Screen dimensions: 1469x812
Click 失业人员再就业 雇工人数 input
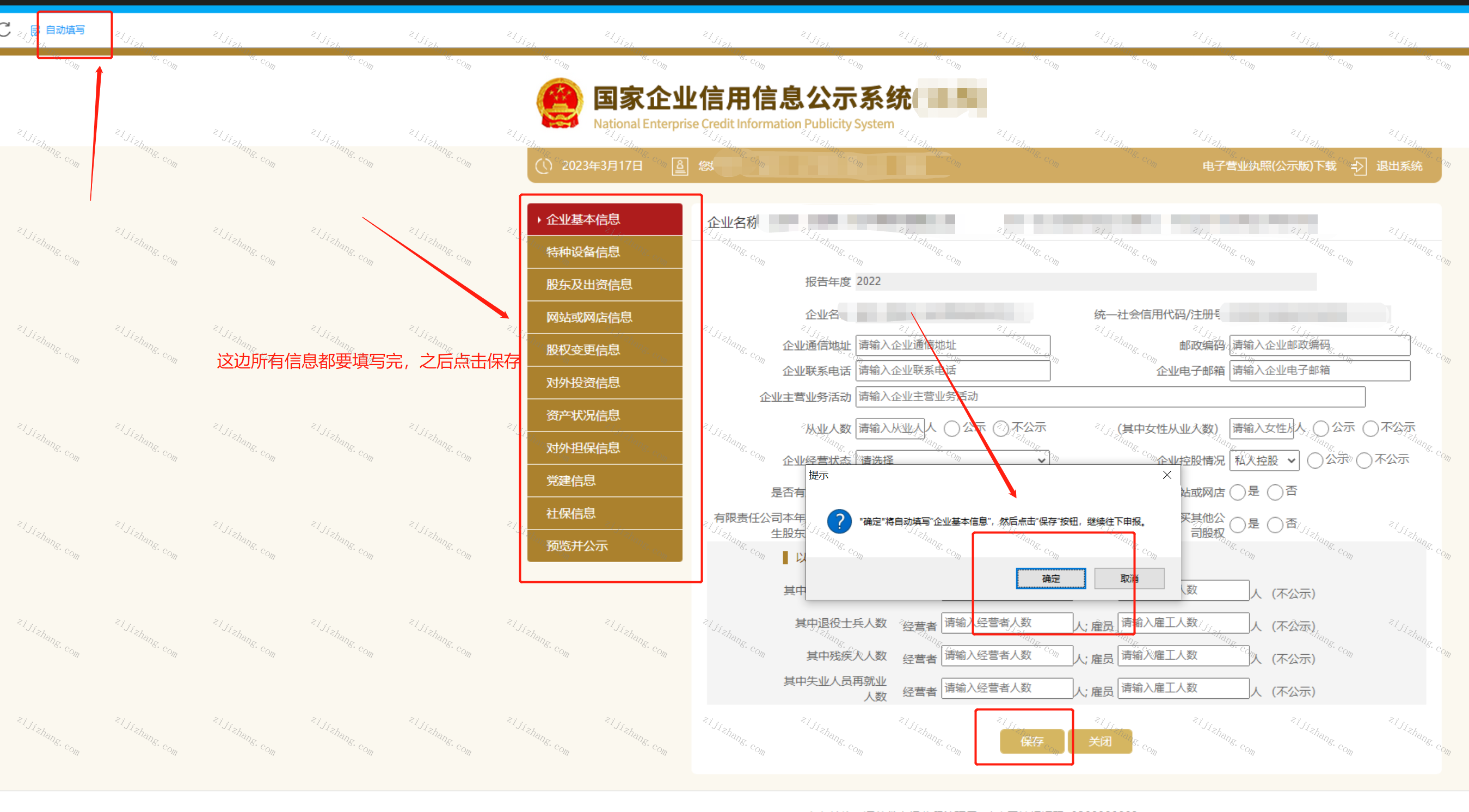(1183, 688)
